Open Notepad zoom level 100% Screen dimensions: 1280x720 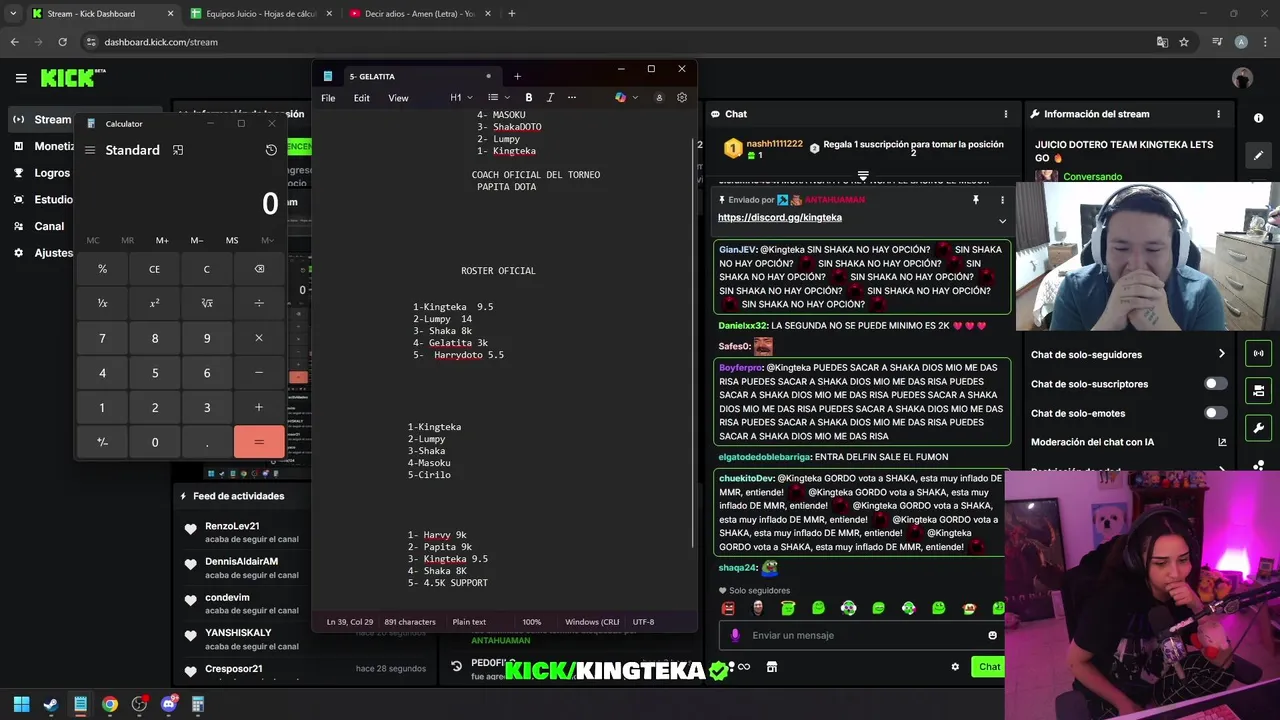coord(532,622)
